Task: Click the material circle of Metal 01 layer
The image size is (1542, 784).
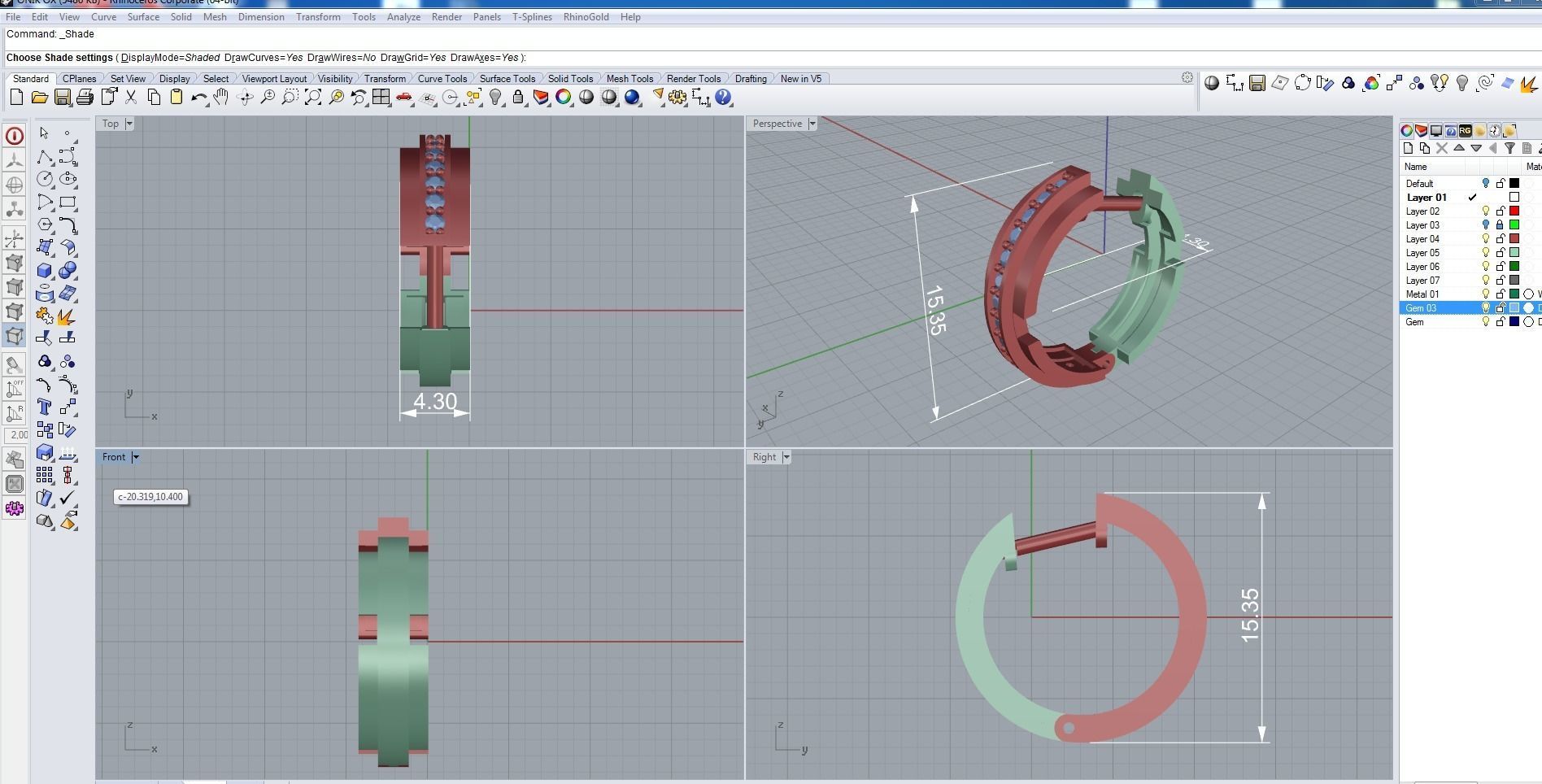Action: tap(1528, 294)
